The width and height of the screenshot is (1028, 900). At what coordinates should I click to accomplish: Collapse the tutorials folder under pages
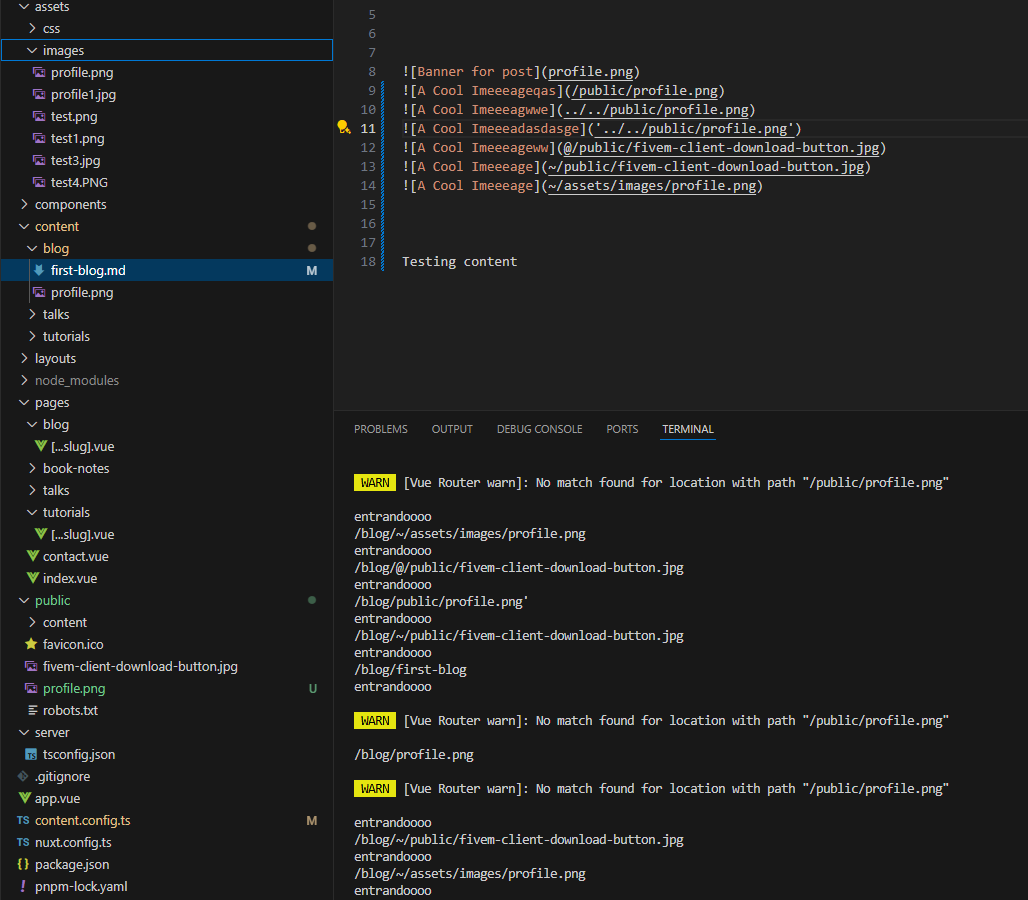[32, 512]
